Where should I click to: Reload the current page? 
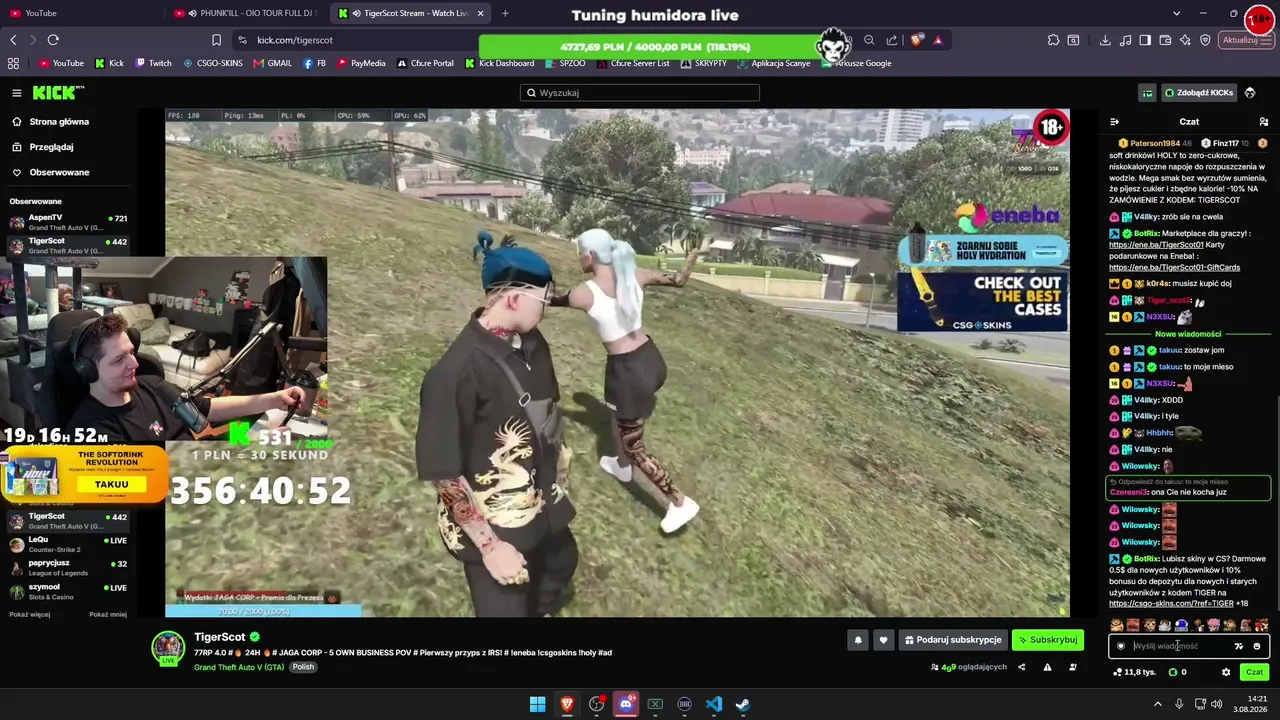53,40
